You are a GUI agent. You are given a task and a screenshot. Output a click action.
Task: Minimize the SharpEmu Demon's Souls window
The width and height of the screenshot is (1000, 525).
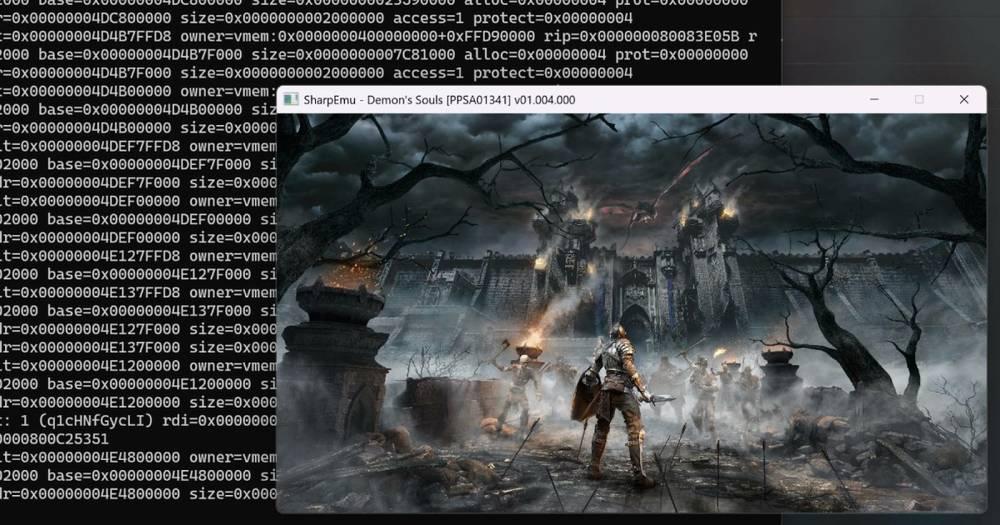click(874, 100)
